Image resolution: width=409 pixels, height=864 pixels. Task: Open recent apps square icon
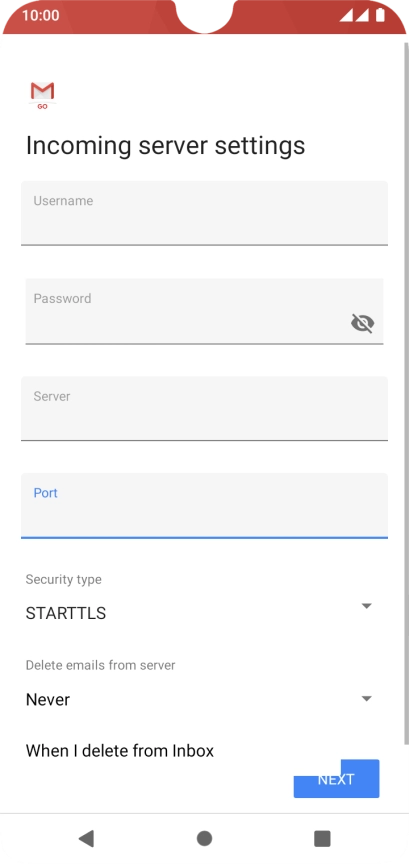click(322, 838)
